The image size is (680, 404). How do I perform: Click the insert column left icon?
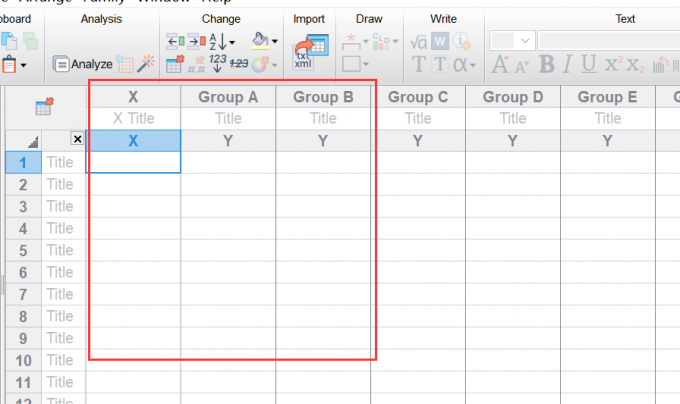point(176,42)
